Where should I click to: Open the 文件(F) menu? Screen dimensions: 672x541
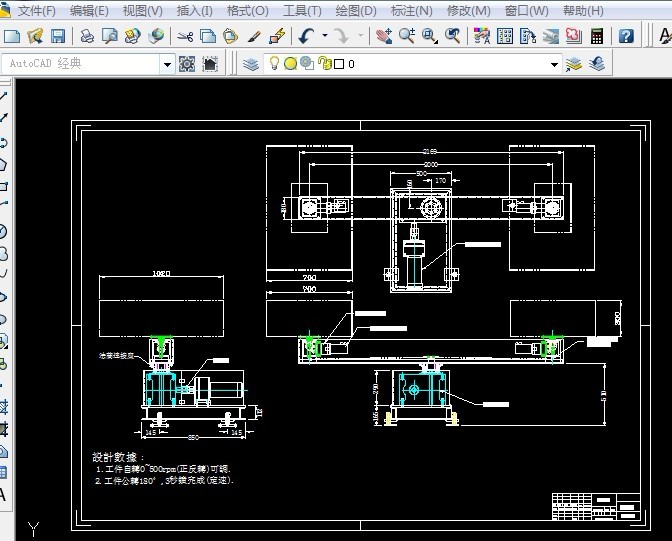37,11
